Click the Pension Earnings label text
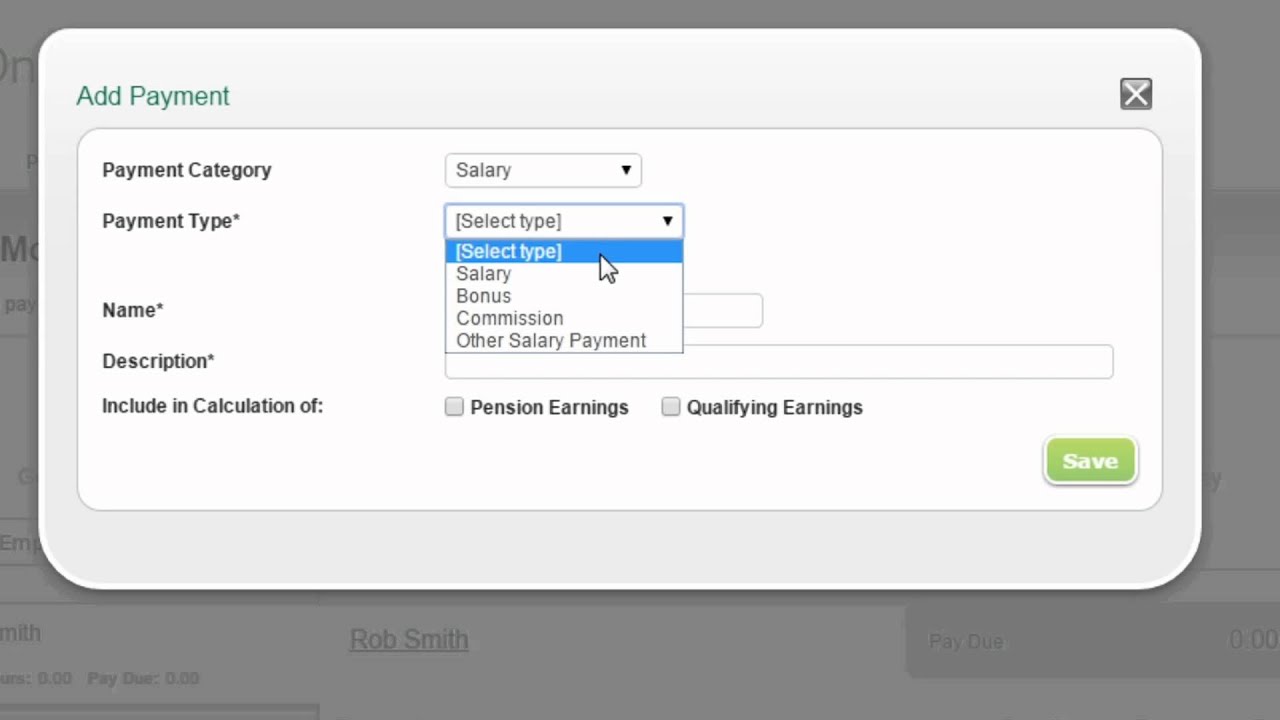The width and height of the screenshot is (1280, 720). click(x=549, y=408)
